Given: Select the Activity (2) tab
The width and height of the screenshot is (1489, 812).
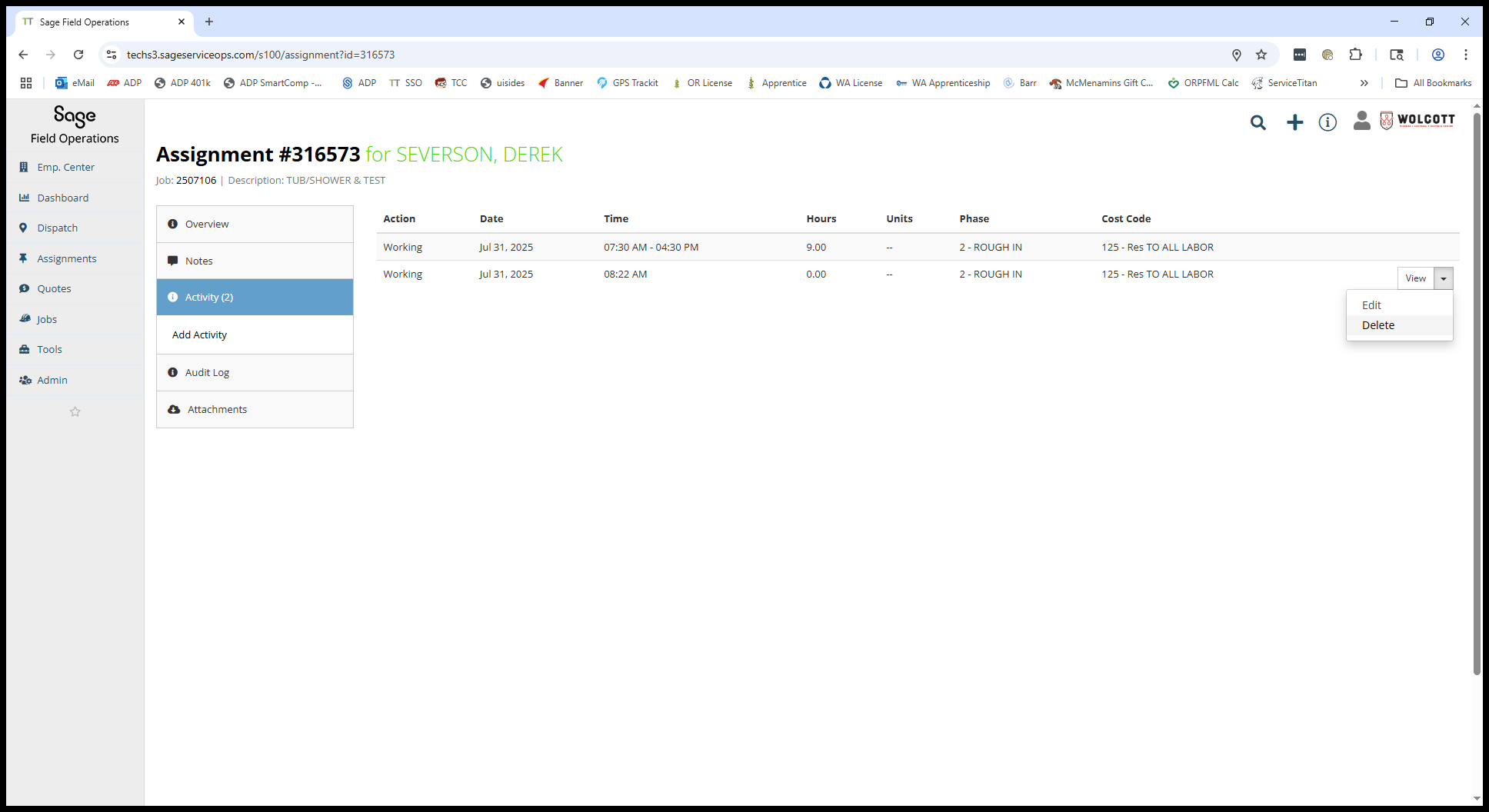Looking at the screenshot, I should point(255,297).
